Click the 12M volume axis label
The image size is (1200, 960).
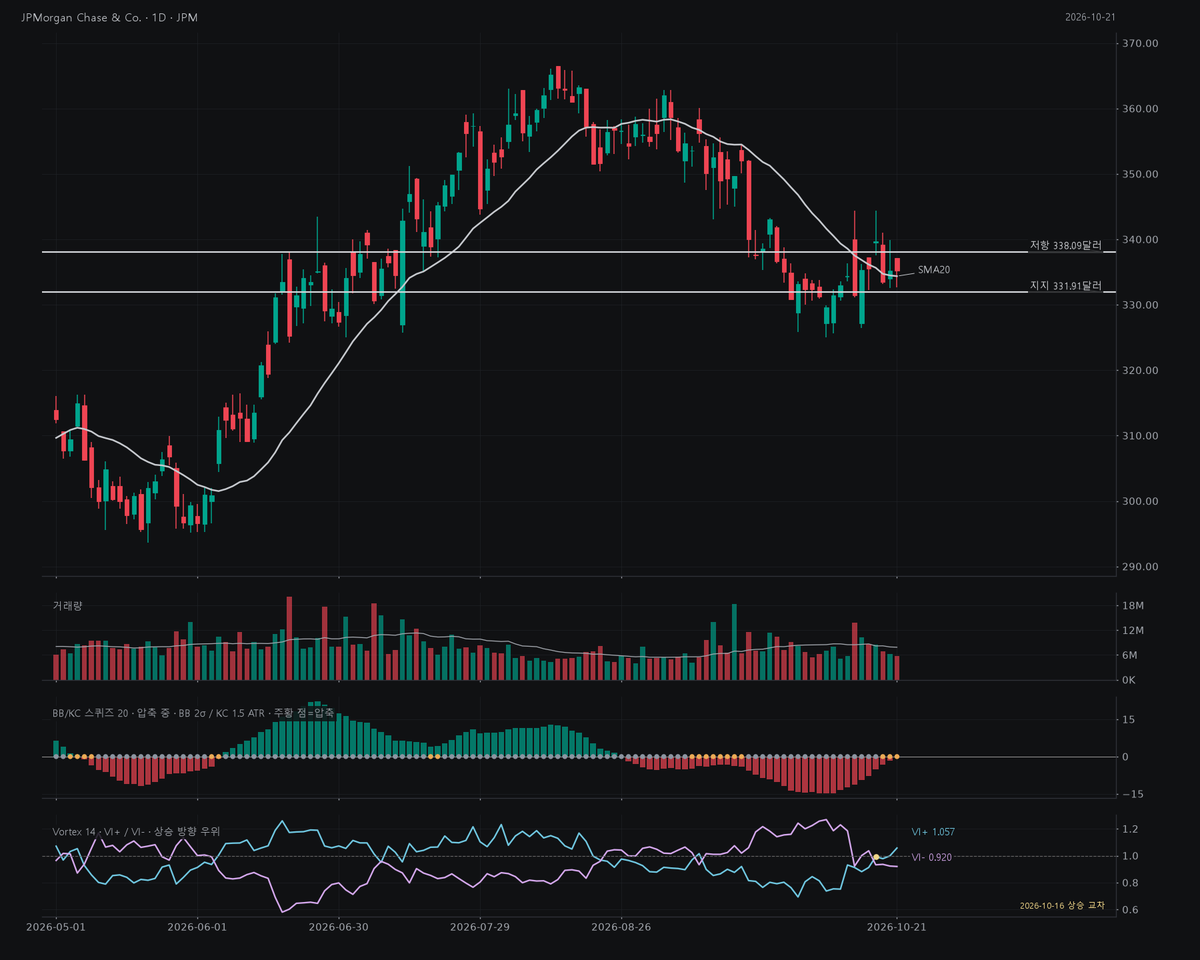(1134, 631)
